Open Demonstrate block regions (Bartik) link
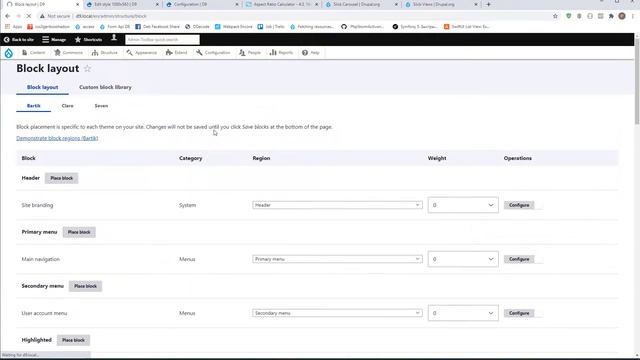This screenshot has width=640, height=360. coord(57,138)
